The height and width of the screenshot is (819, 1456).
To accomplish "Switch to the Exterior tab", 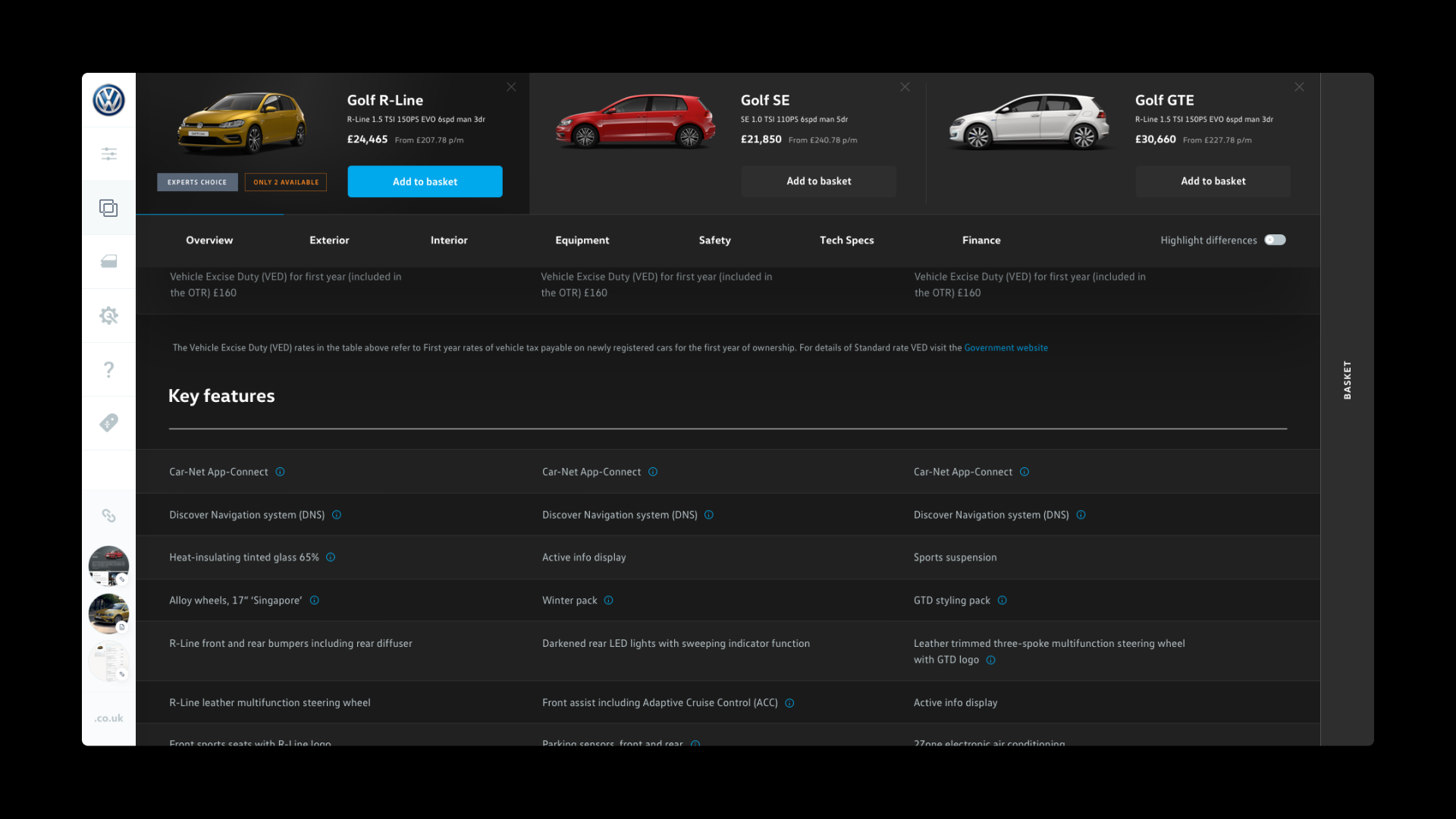I will click(329, 240).
